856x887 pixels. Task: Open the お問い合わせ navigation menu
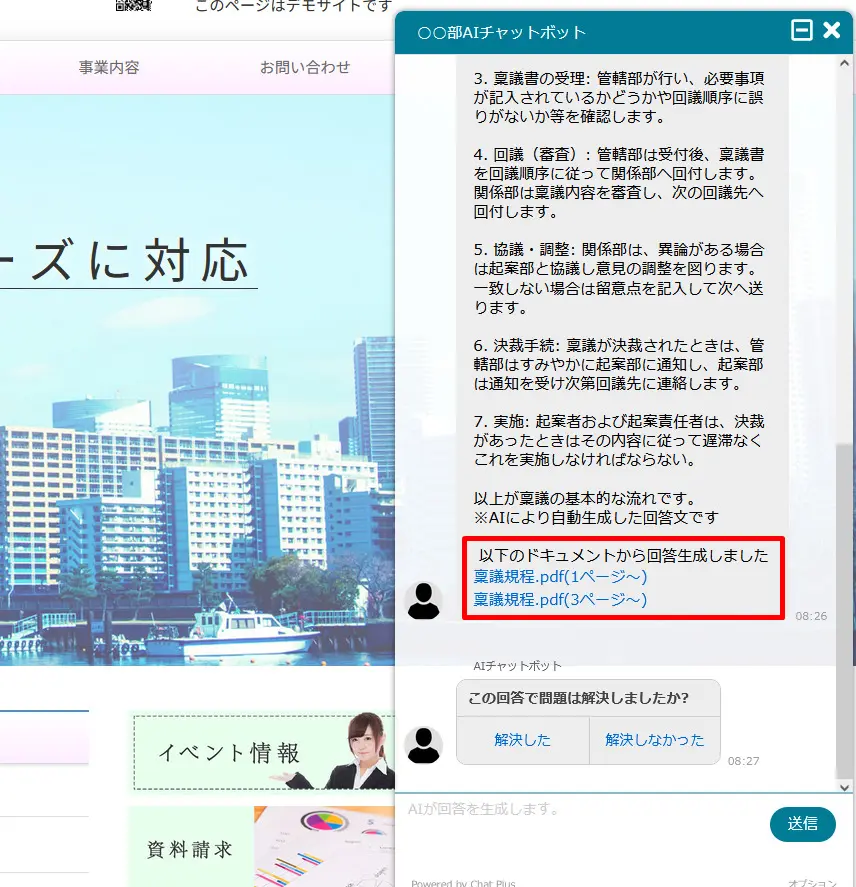(305, 68)
